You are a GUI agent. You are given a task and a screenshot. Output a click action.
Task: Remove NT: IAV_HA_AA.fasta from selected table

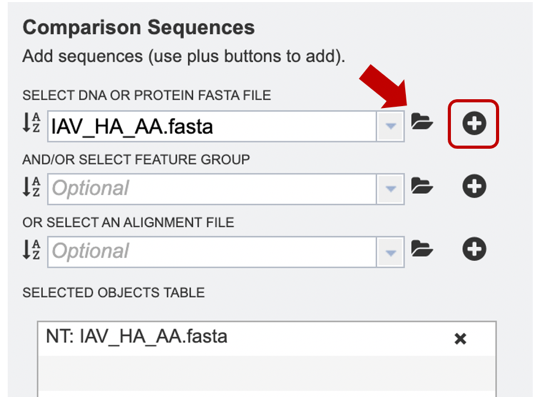pyautogui.click(x=460, y=339)
